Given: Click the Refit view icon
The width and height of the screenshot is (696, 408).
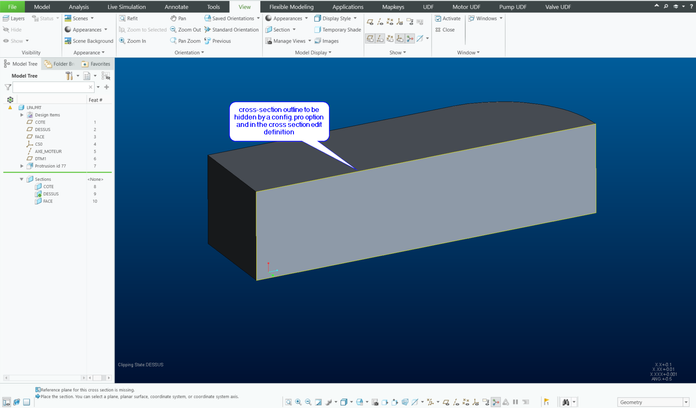Looking at the screenshot, I should pos(122,18).
